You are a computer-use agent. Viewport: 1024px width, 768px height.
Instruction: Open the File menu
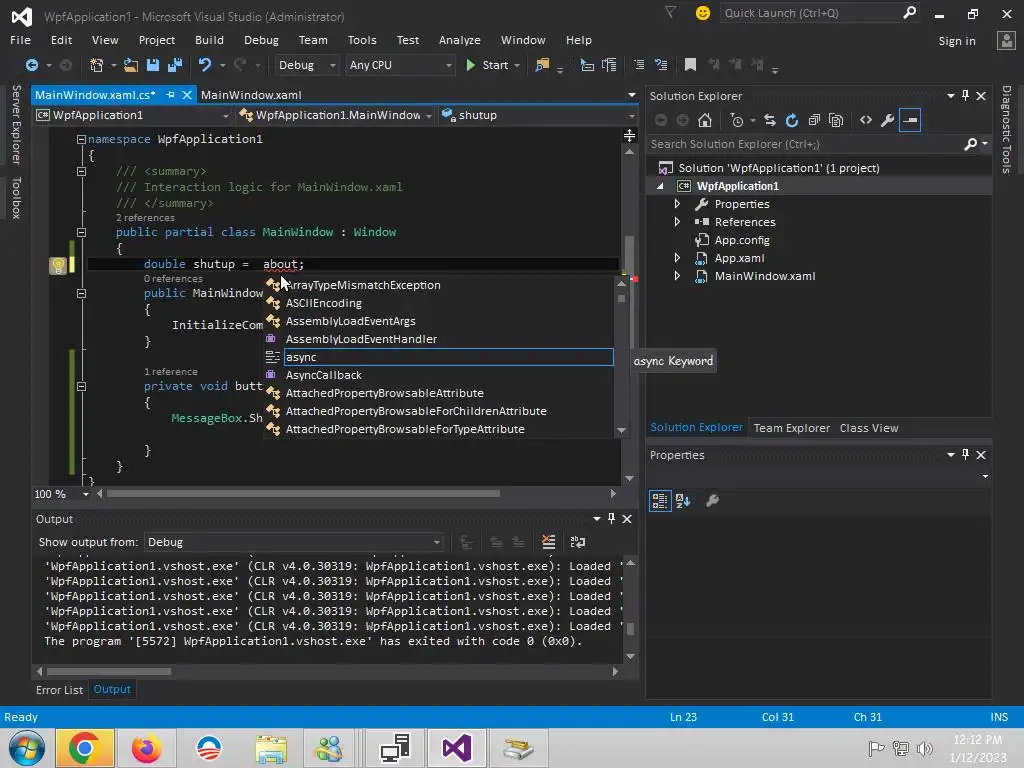20,40
